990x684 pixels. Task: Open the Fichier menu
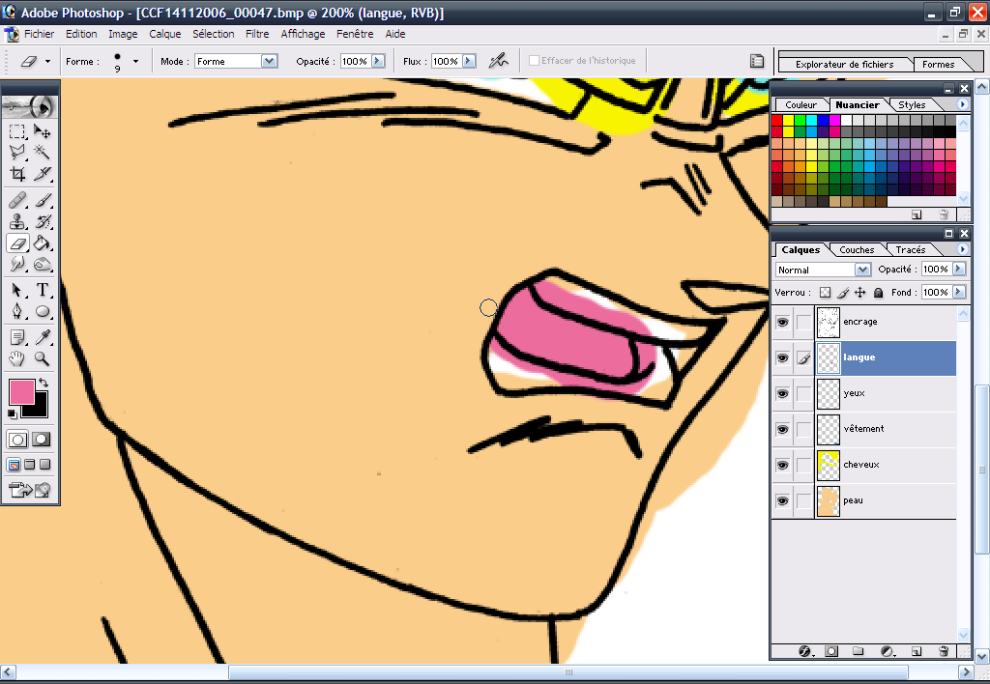39,34
